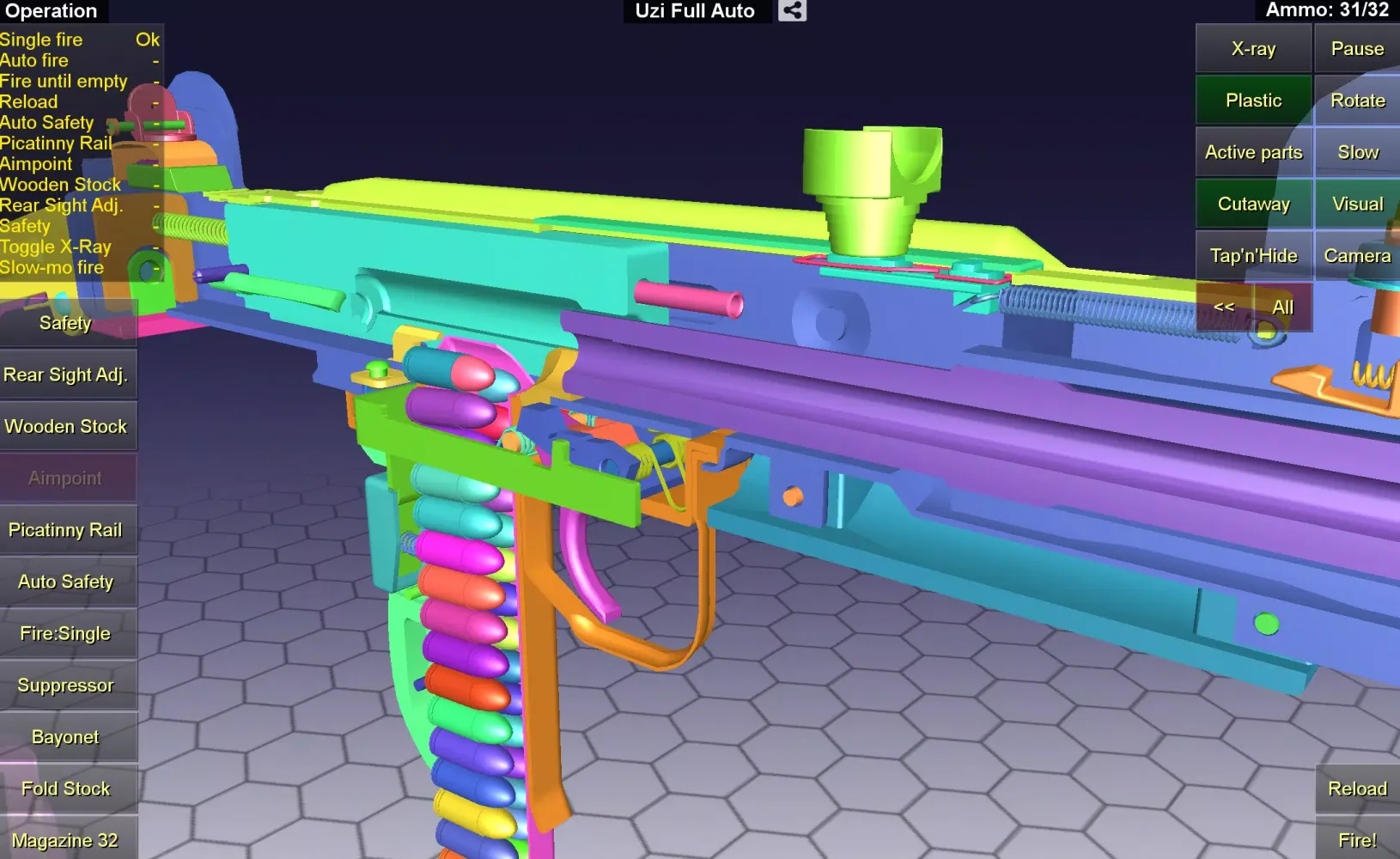Image resolution: width=1400 pixels, height=859 pixels.
Task: Show All parts again
Action: (1281, 307)
